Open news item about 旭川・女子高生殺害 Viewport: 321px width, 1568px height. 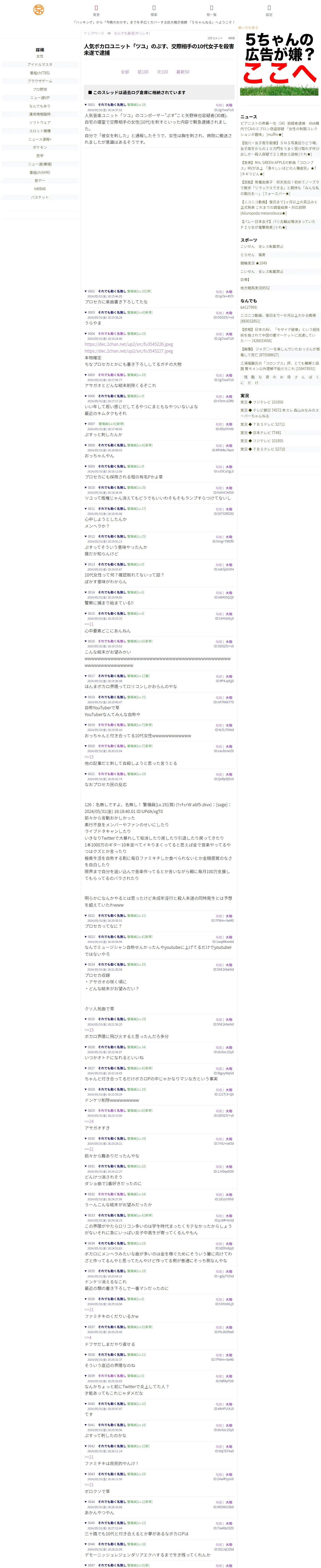tap(280, 148)
